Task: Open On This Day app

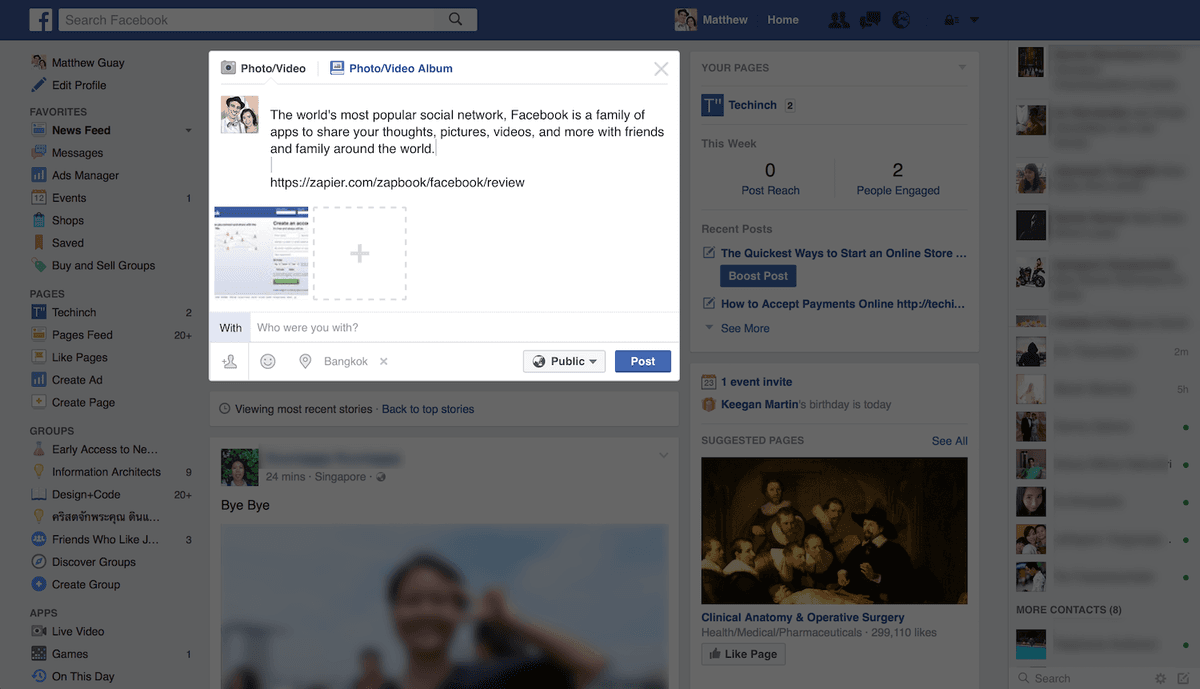Action: [83, 676]
